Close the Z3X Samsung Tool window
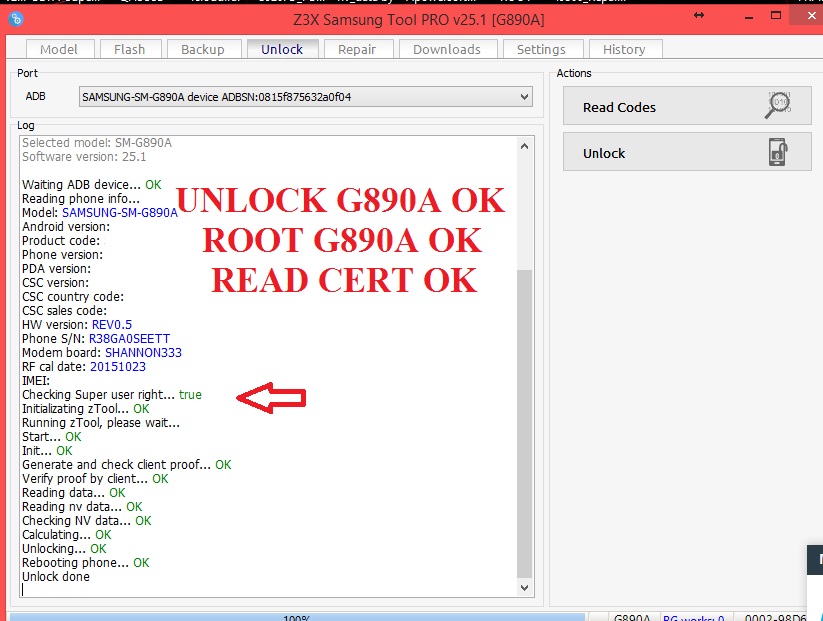Image resolution: width=823 pixels, height=621 pixels. (x=811, y=16)
